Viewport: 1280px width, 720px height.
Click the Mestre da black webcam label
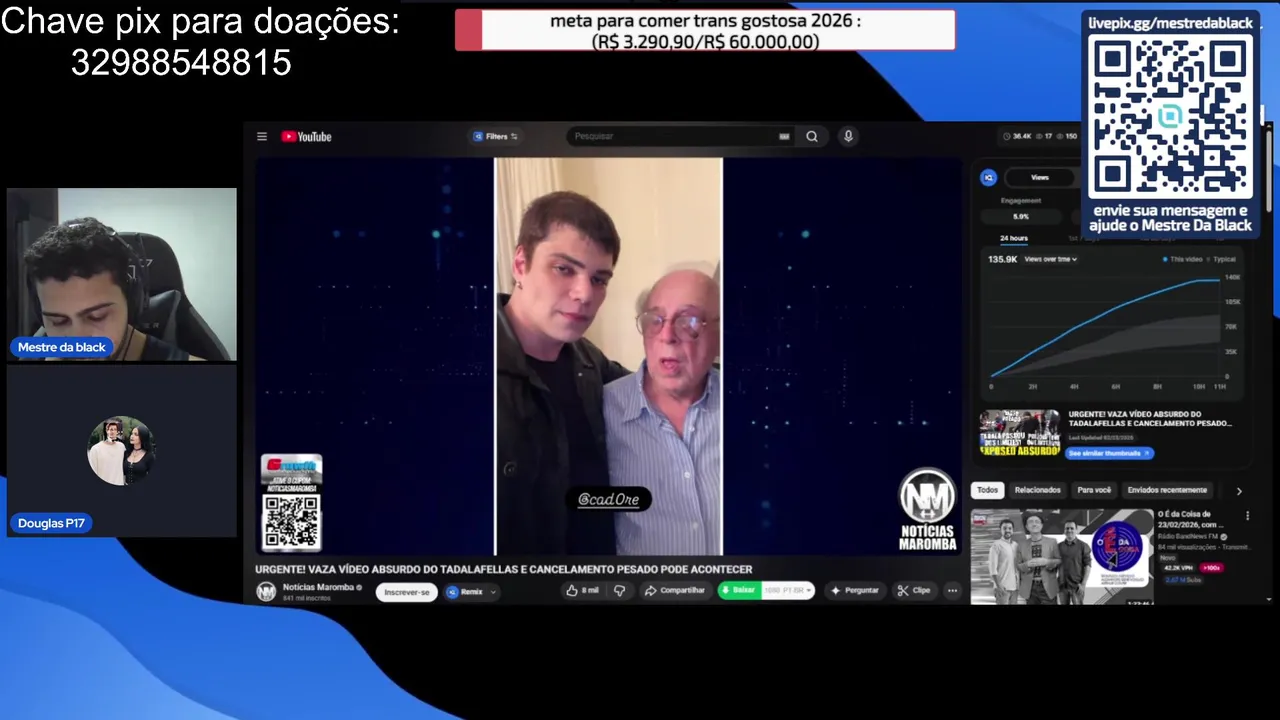(x=61, y=347)
